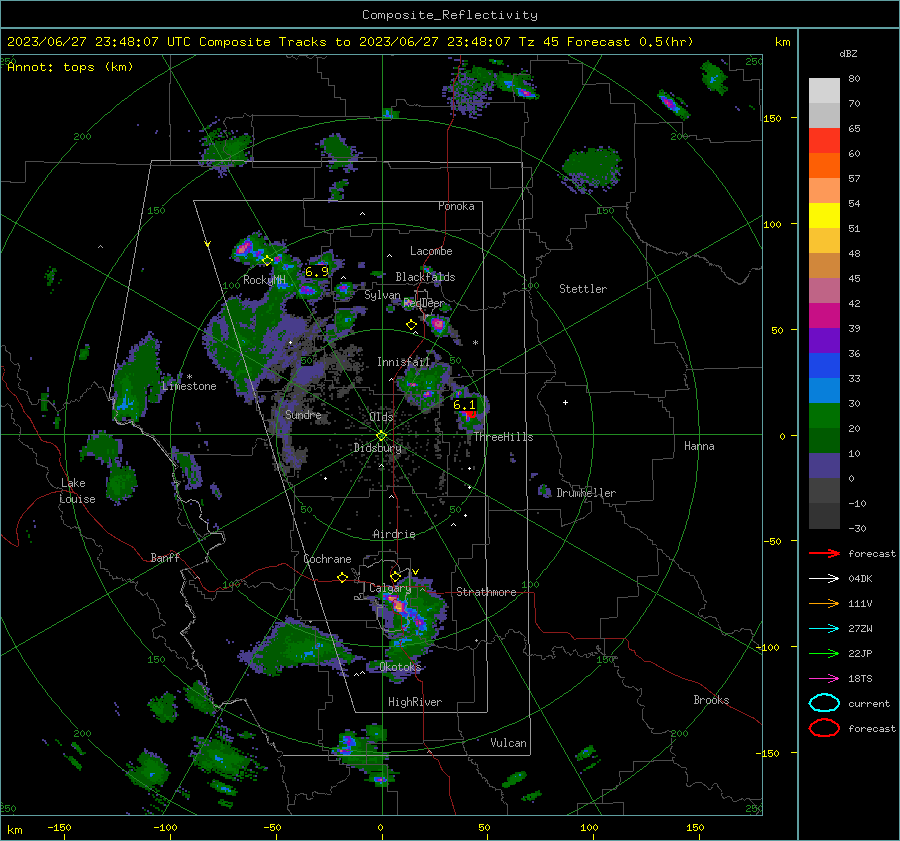The height and width of the screenshot is (841, 900).
Task: Click the Sundre city label
Action: point(303,414)
